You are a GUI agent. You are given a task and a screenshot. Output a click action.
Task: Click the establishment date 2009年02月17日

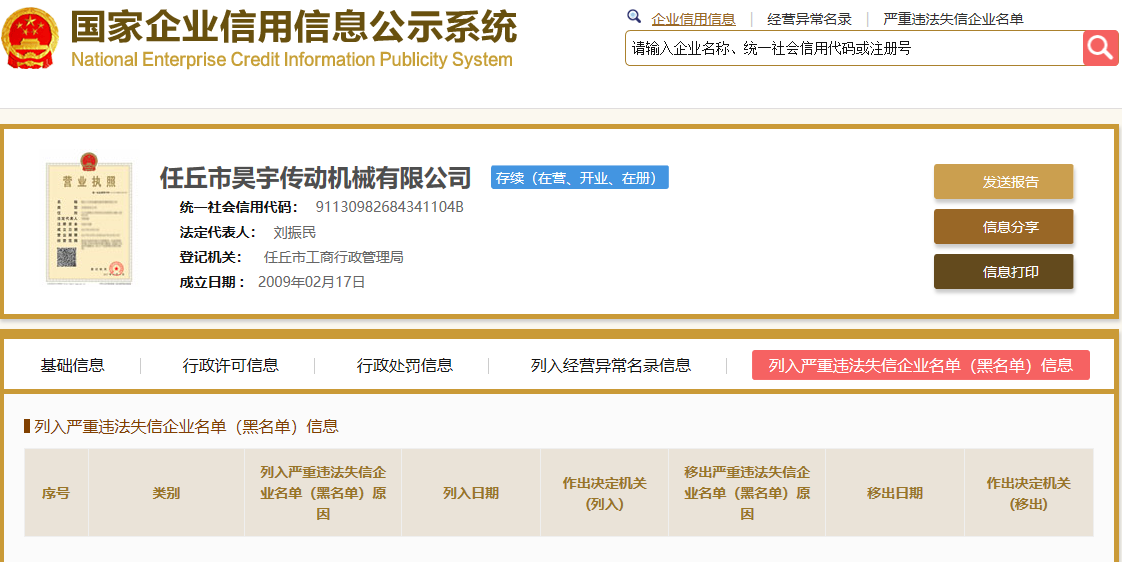[x=311, y=282]
